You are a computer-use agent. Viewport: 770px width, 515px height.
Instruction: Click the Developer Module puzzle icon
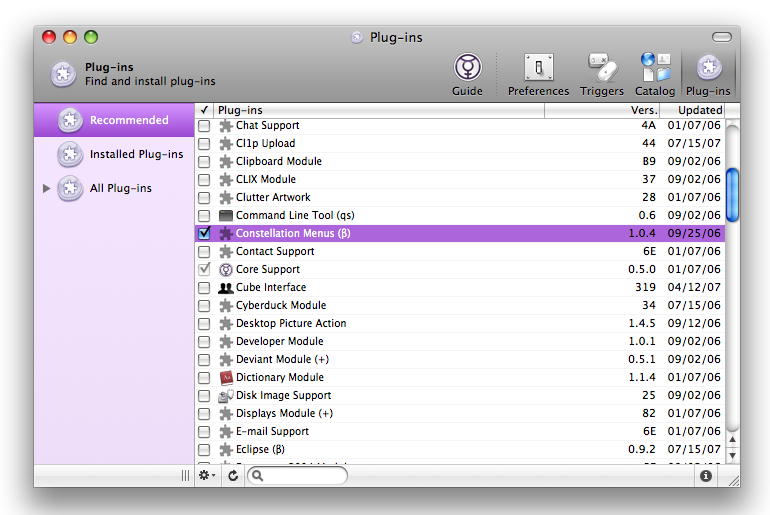click(225, 342)
